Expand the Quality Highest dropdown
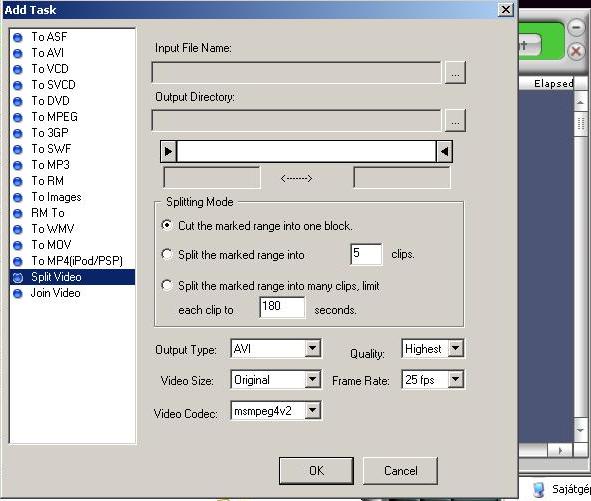Screen dimensions: 591x501 click(456, 348)
